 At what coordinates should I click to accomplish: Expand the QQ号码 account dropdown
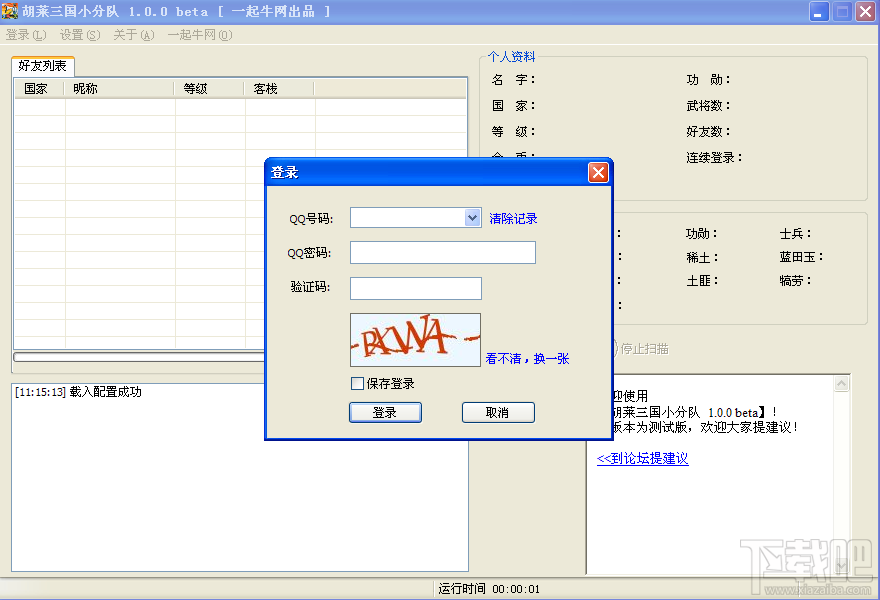pos(470,217)
